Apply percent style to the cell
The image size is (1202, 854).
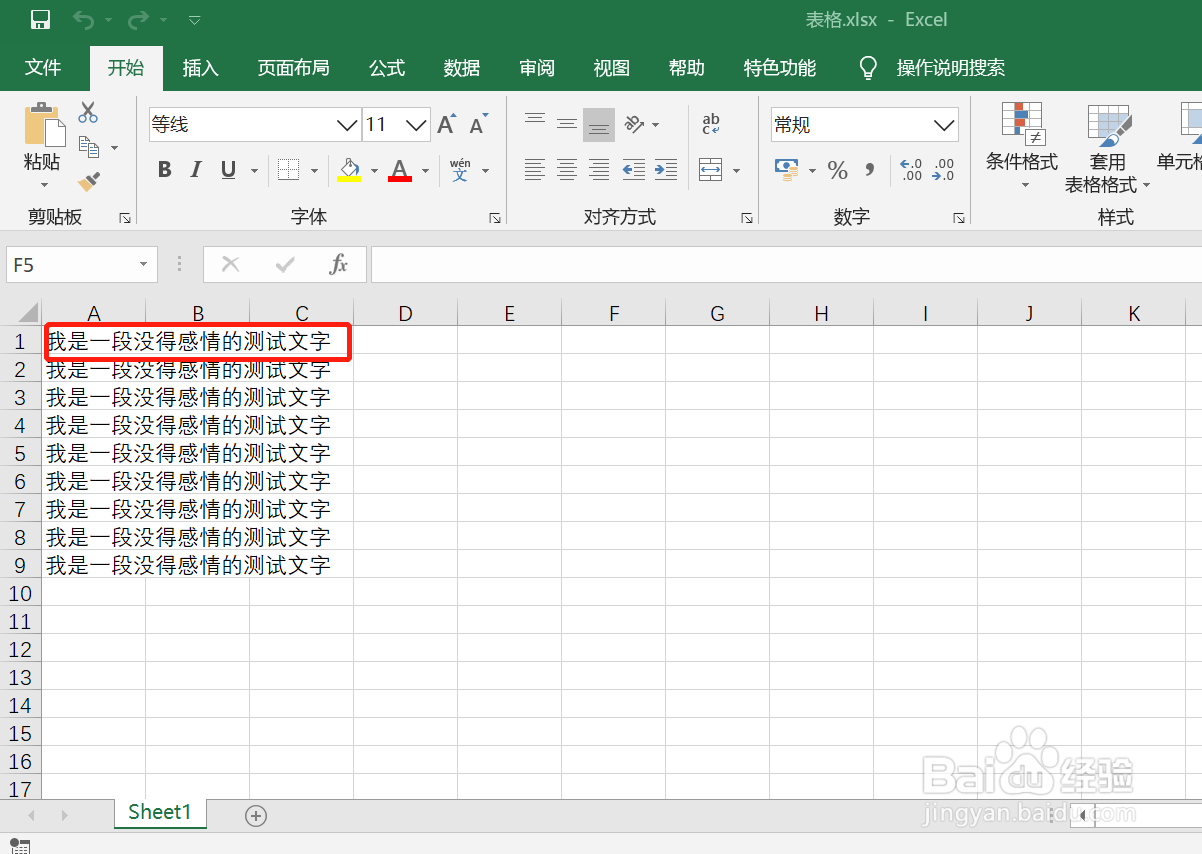pos(838,169)
